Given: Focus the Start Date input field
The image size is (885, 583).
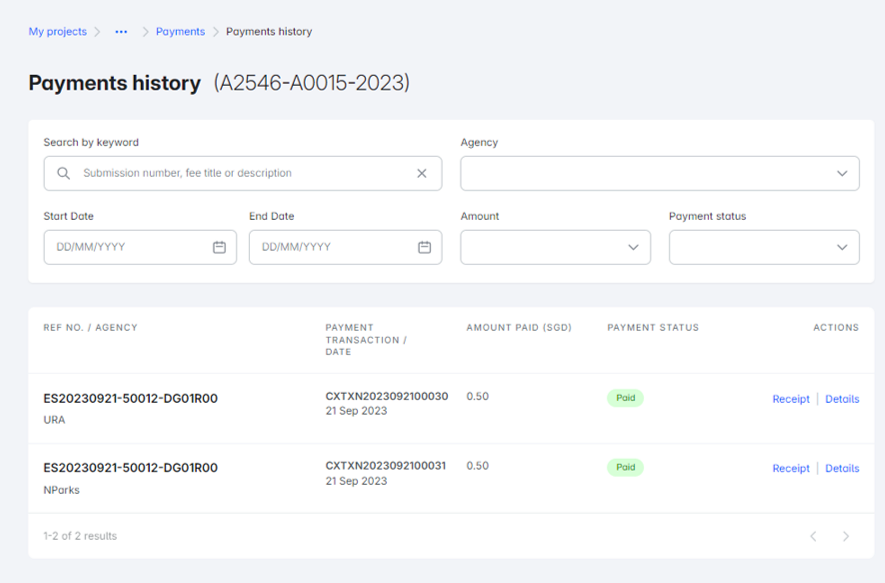Looking at the screenshot, I should (125, 247).
